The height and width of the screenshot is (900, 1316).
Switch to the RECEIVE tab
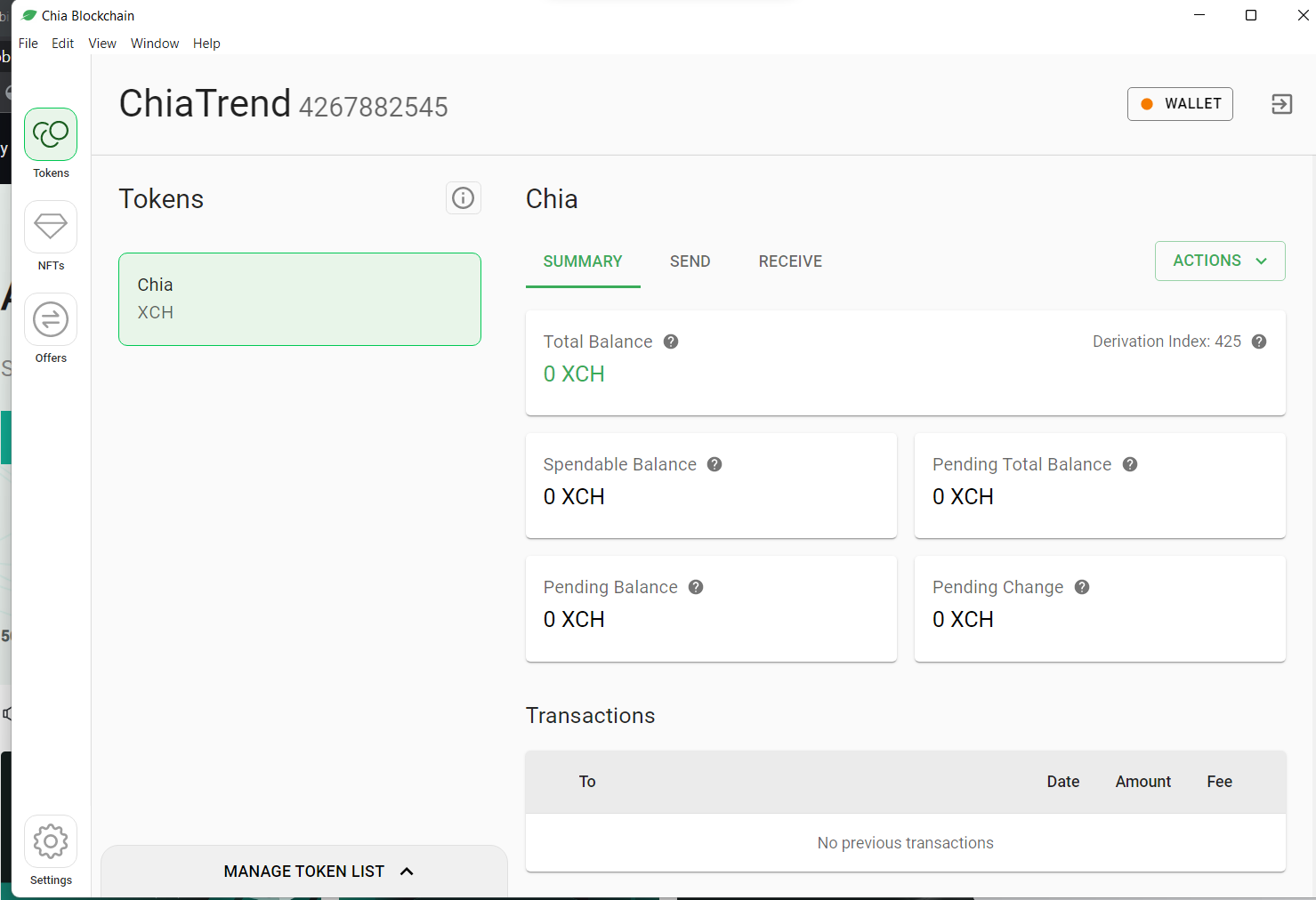(x=790, y=261)
